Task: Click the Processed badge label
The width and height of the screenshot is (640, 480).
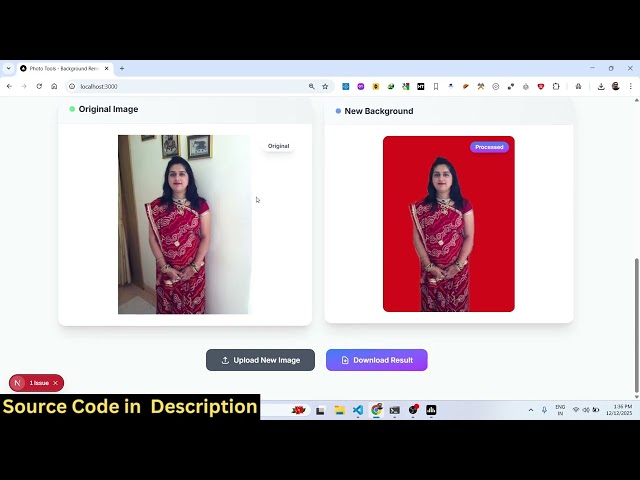Action: point(489,147)
